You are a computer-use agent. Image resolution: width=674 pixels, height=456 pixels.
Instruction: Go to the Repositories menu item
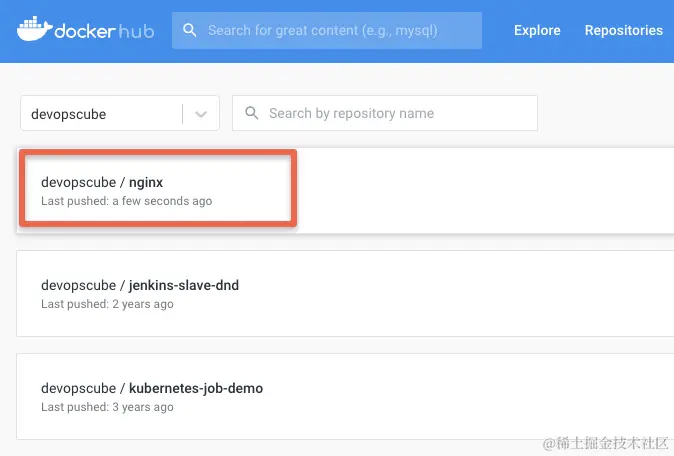click(624, 30)
